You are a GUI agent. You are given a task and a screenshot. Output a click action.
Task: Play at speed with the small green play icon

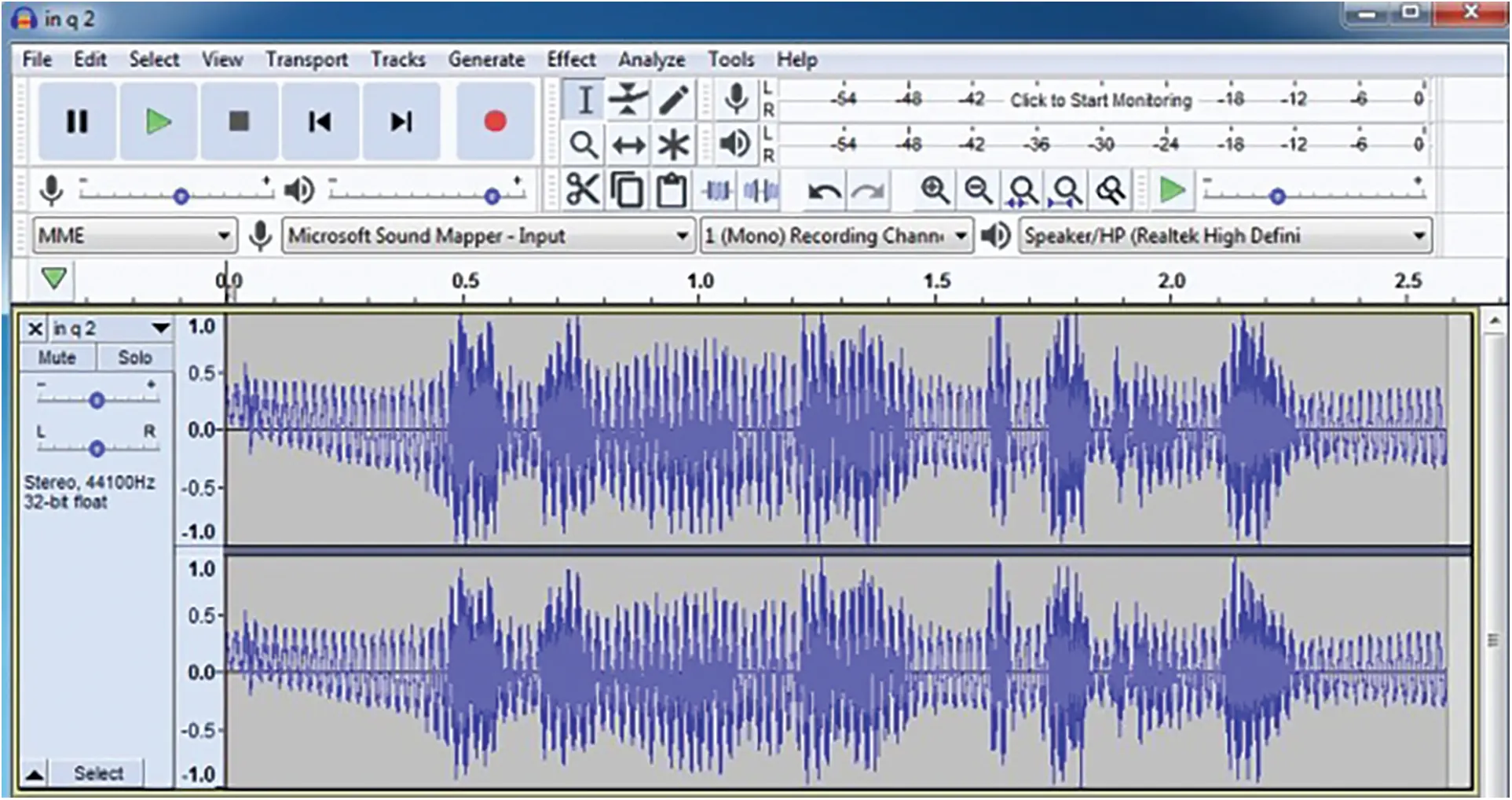1172,190
